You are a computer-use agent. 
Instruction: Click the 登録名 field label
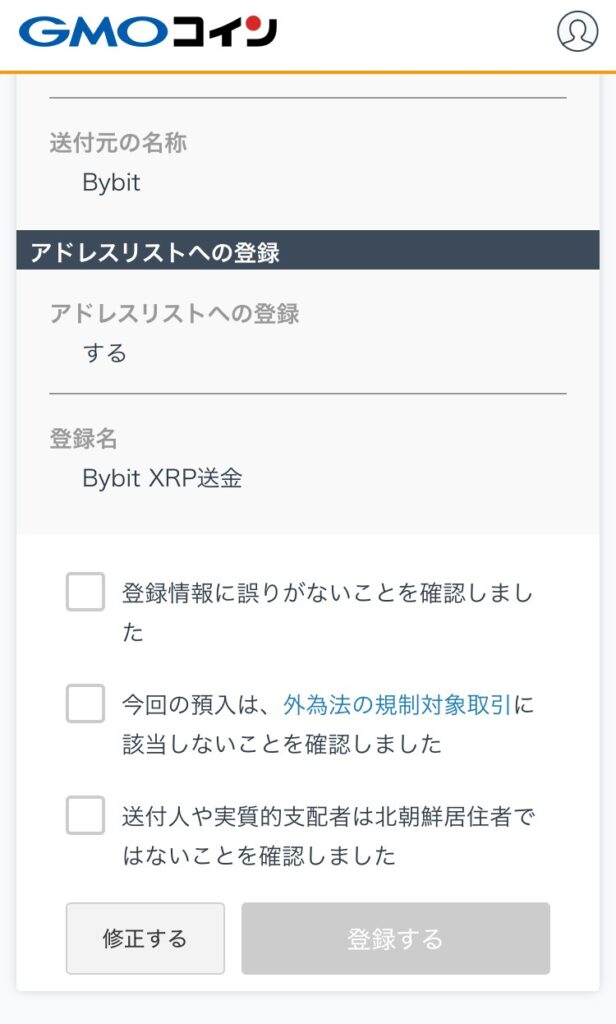tap(84, 438)
